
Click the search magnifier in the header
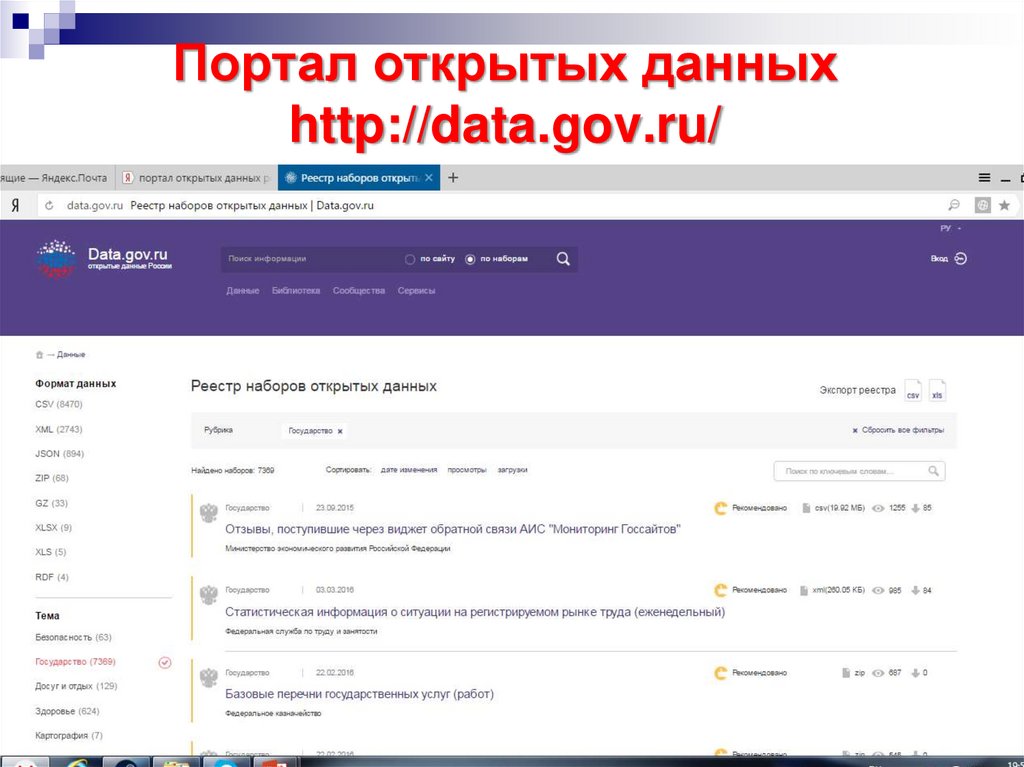pyautogui.click(x=563, y=259)
